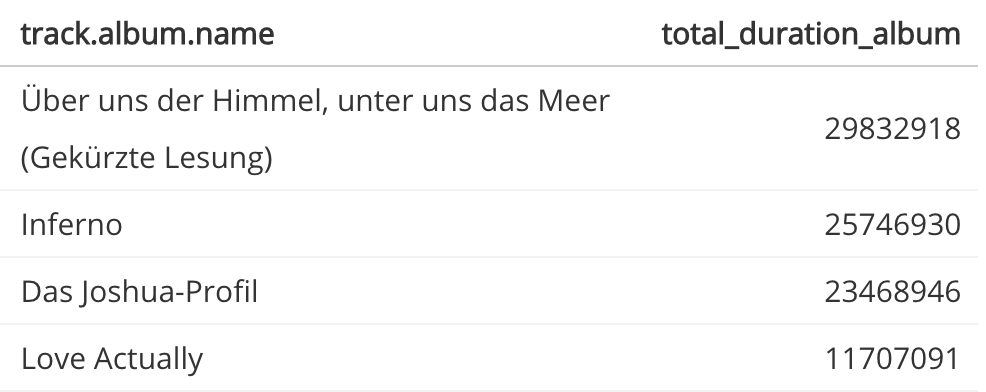
Task: Select duration value 29832918
Action: pos(892,130)
